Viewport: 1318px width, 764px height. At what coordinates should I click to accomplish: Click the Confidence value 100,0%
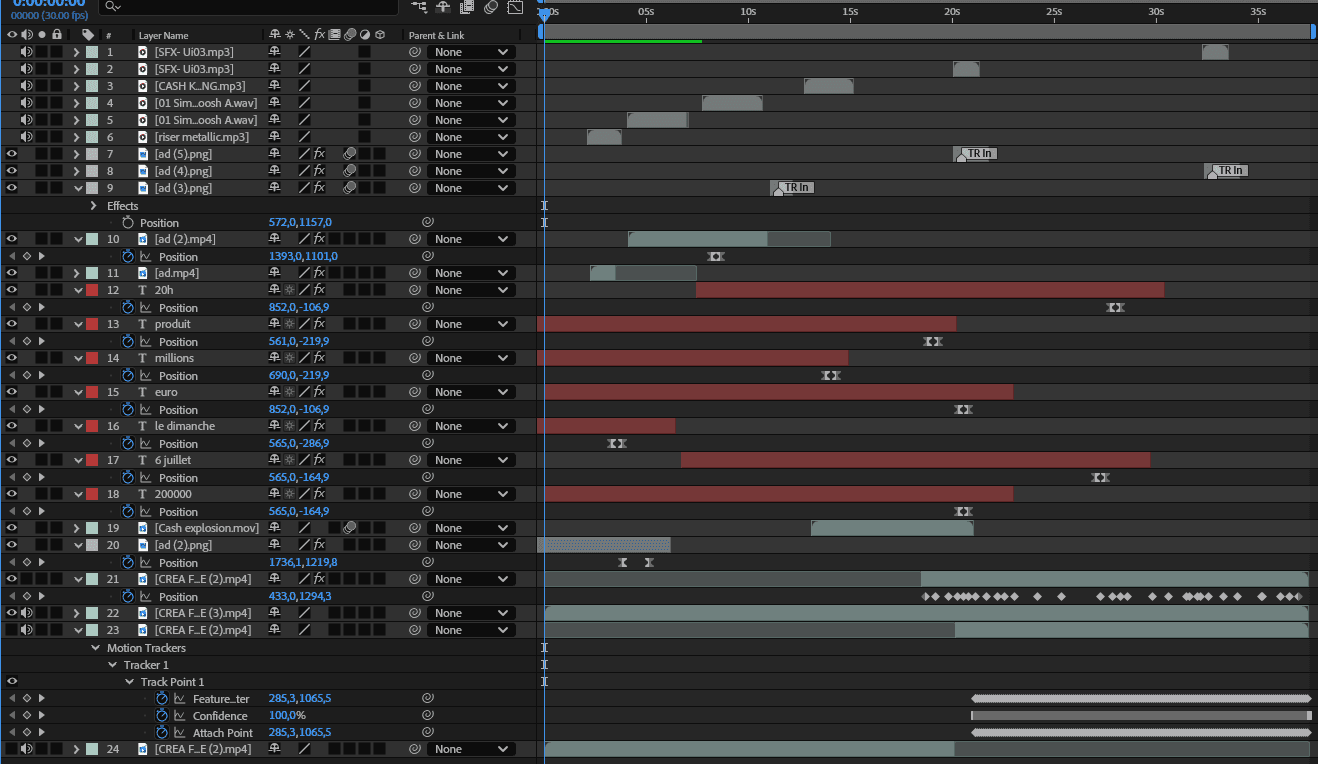[287, 715]
